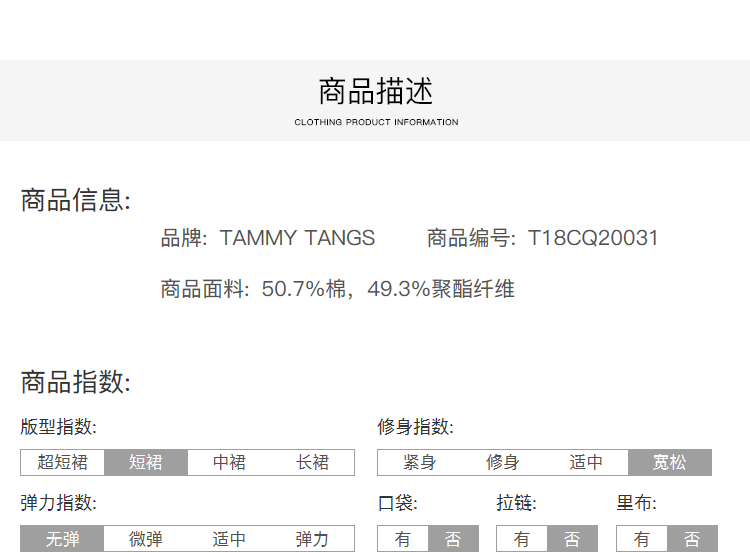Set 口袋 pocket option to 否
The width and height of the screenshot is (750, 552).
point(453,539)
